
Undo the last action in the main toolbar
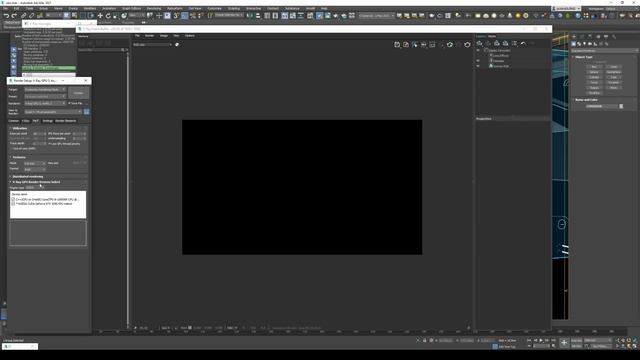pyautogui.click(x=6, y=16)
